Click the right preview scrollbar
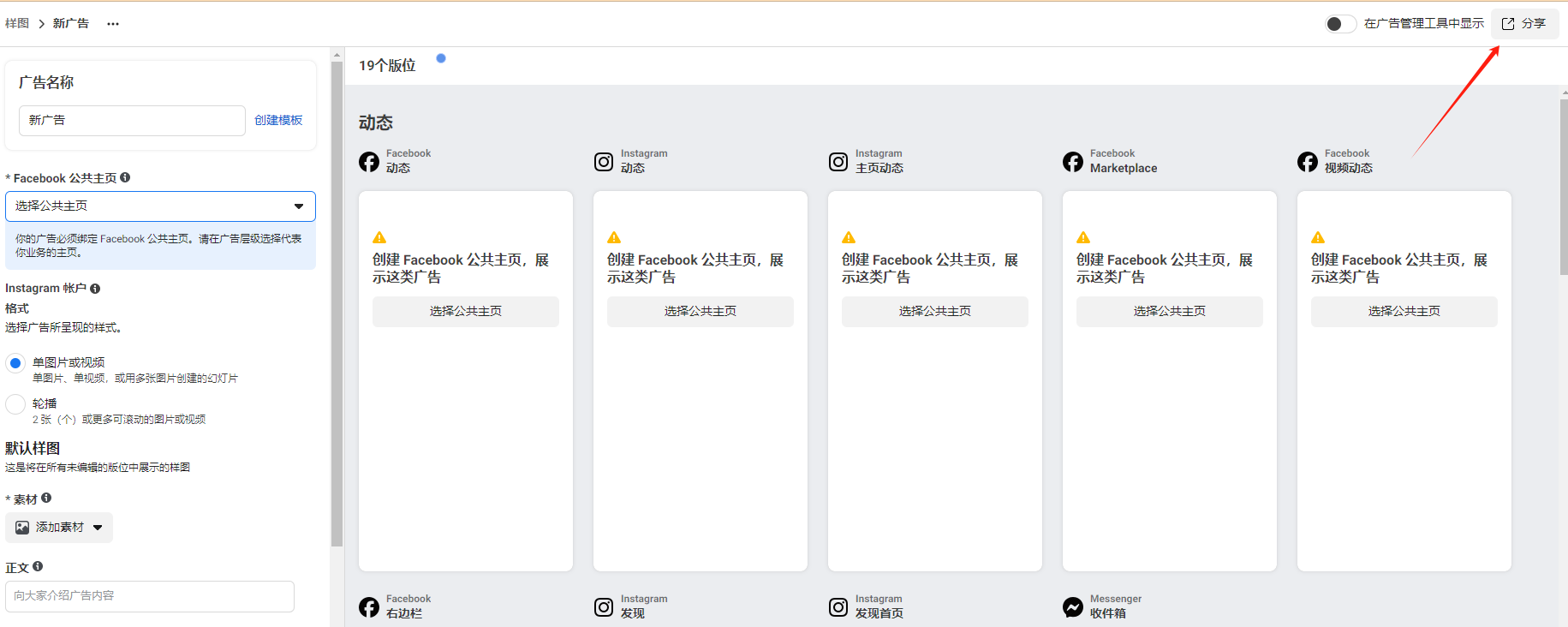Screen dimensions: 1568x627 [1564, 187]
